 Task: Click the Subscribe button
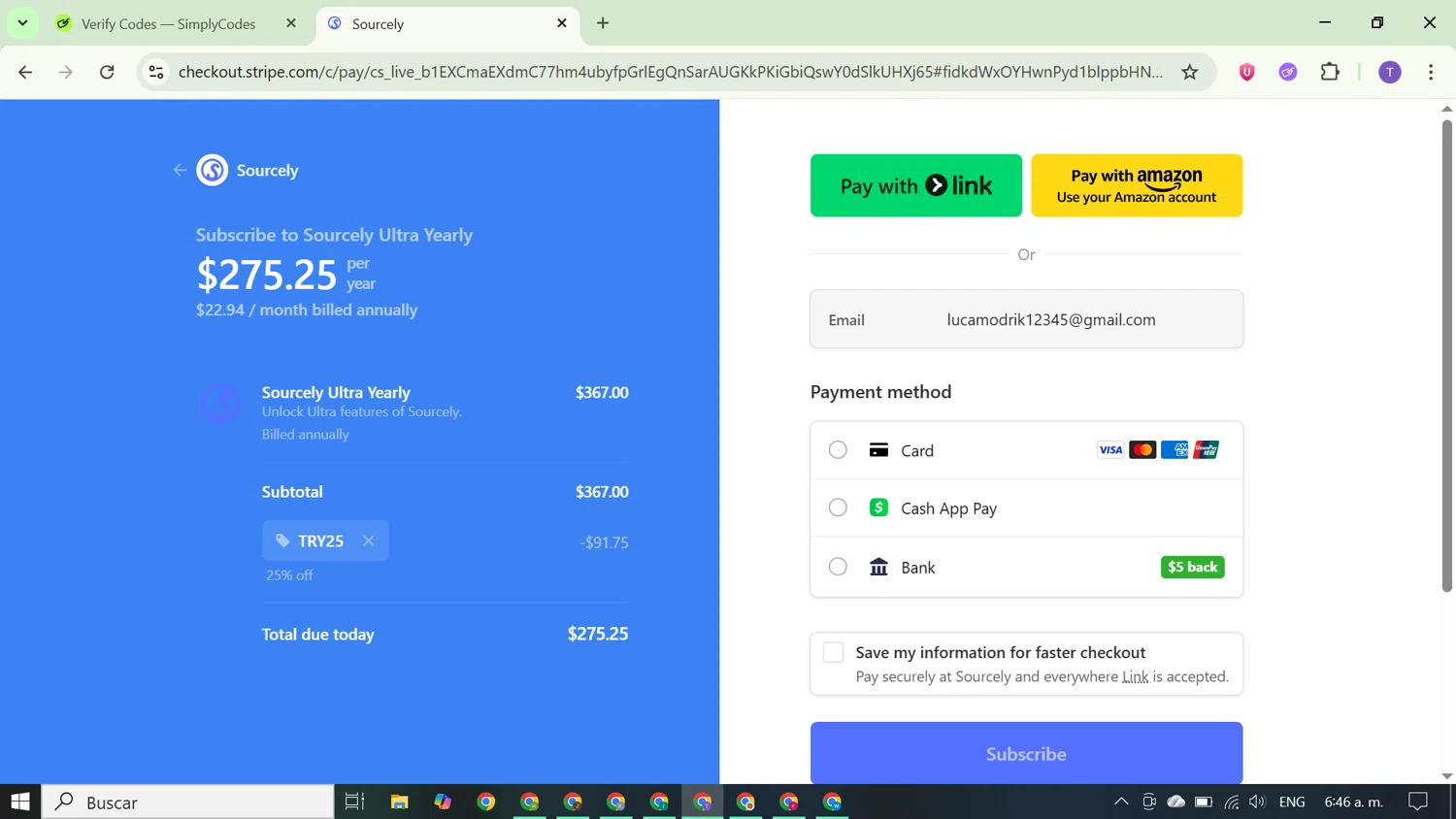(x=1026, y=754)
